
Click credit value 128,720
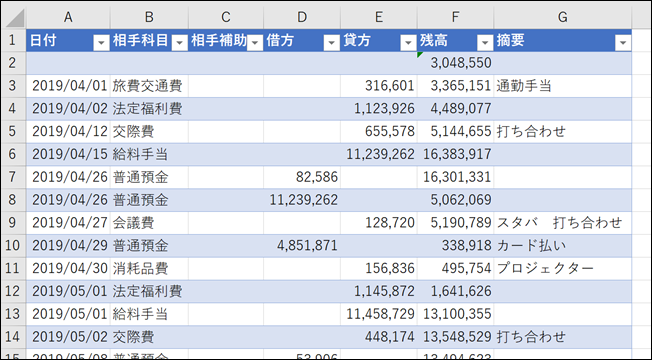pyautogui.click(x=379, y=223)
